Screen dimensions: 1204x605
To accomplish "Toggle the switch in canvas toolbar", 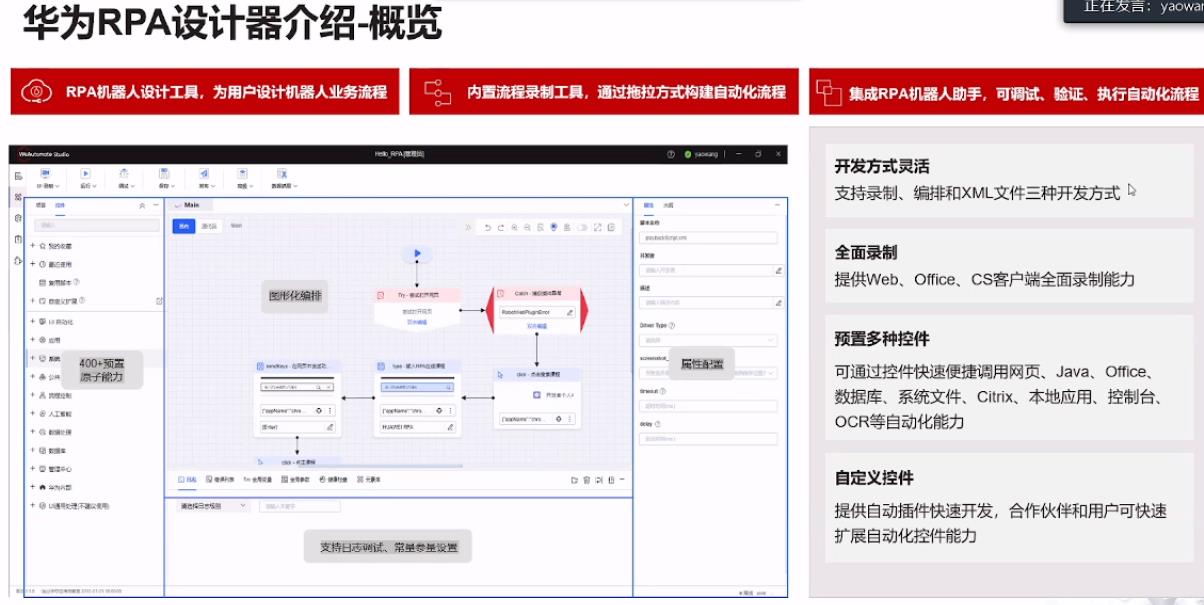I will [x=582, y=228].
